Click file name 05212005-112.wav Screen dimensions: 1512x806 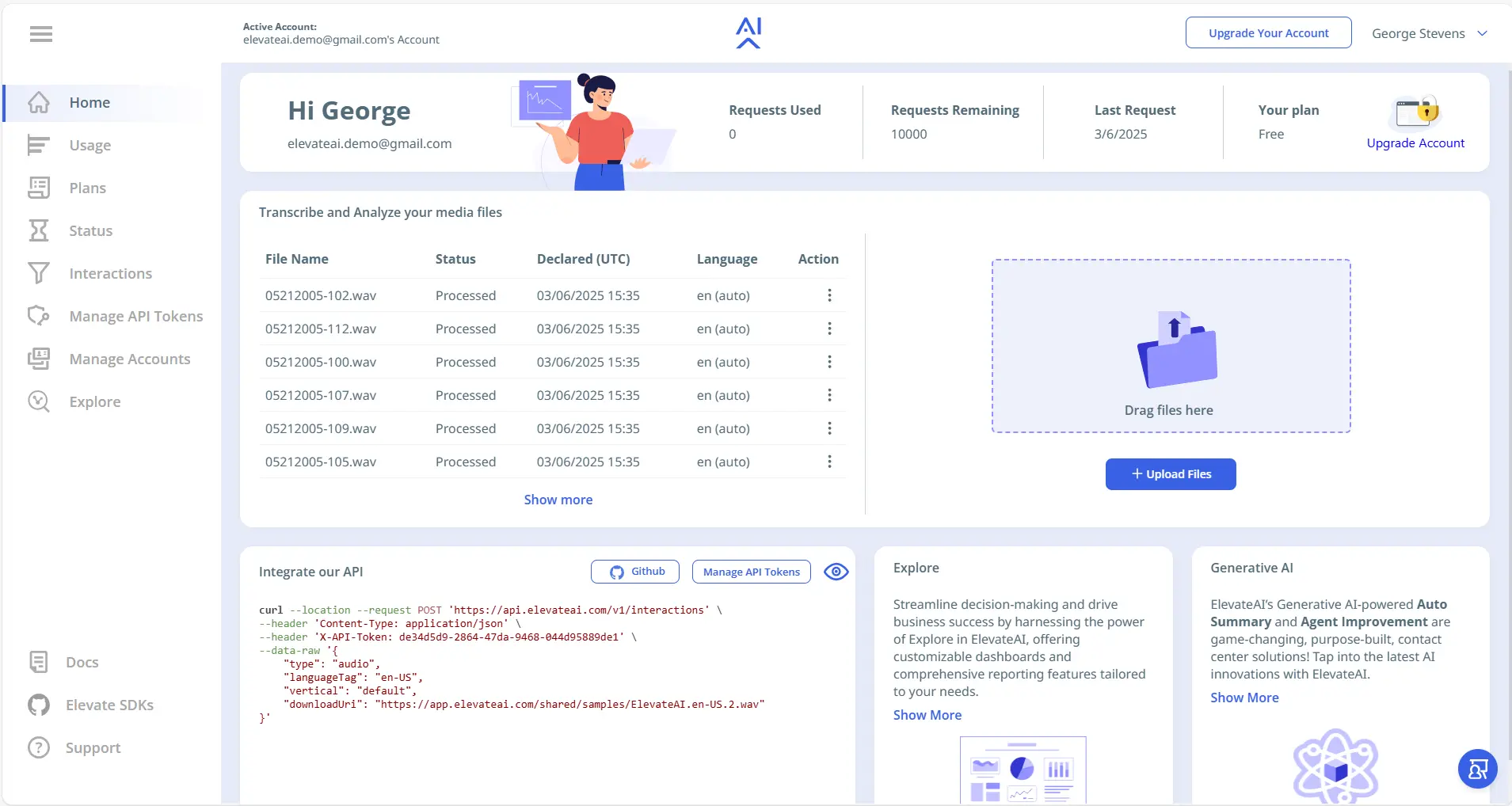(x=321, y=329)
